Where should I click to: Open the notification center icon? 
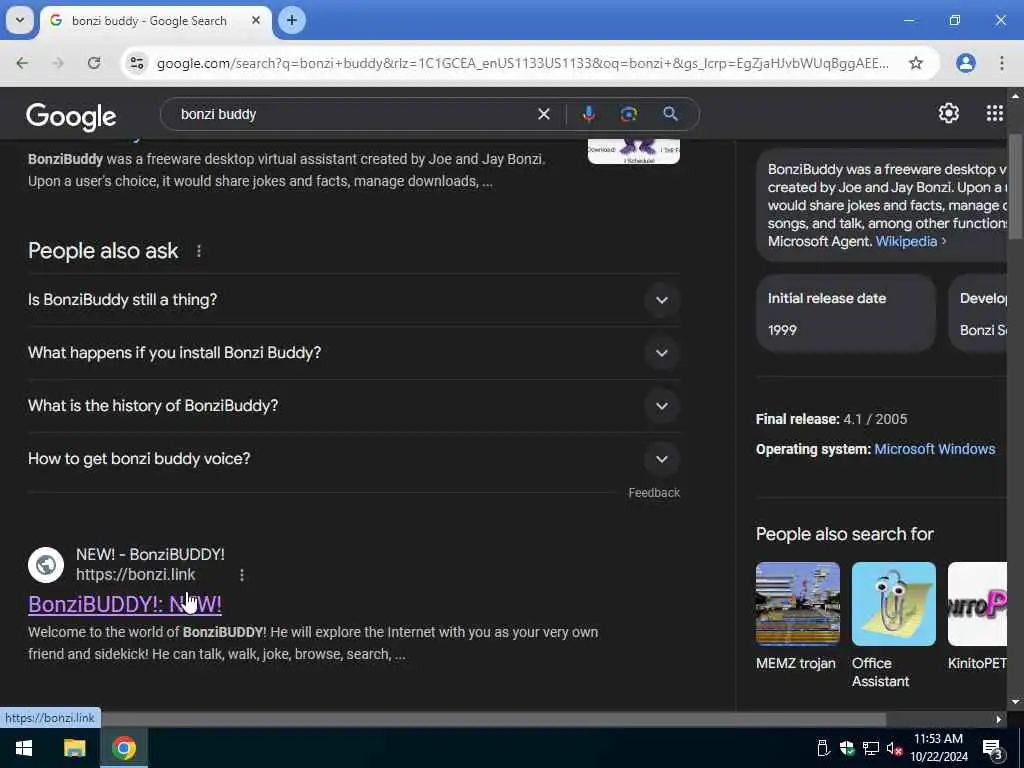click(993, 748)
